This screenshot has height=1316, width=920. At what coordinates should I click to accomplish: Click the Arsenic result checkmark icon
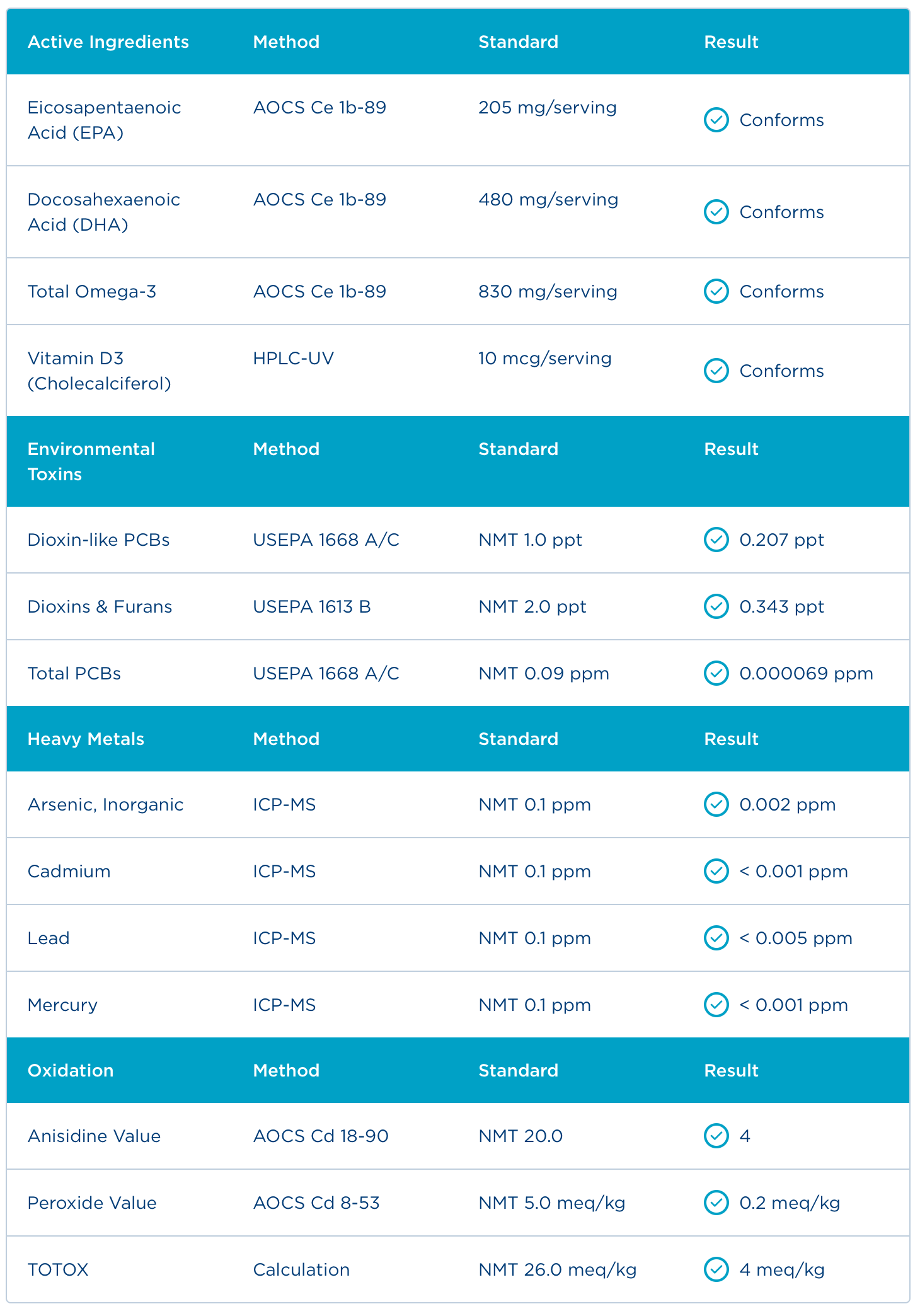(x=716, y=804)
